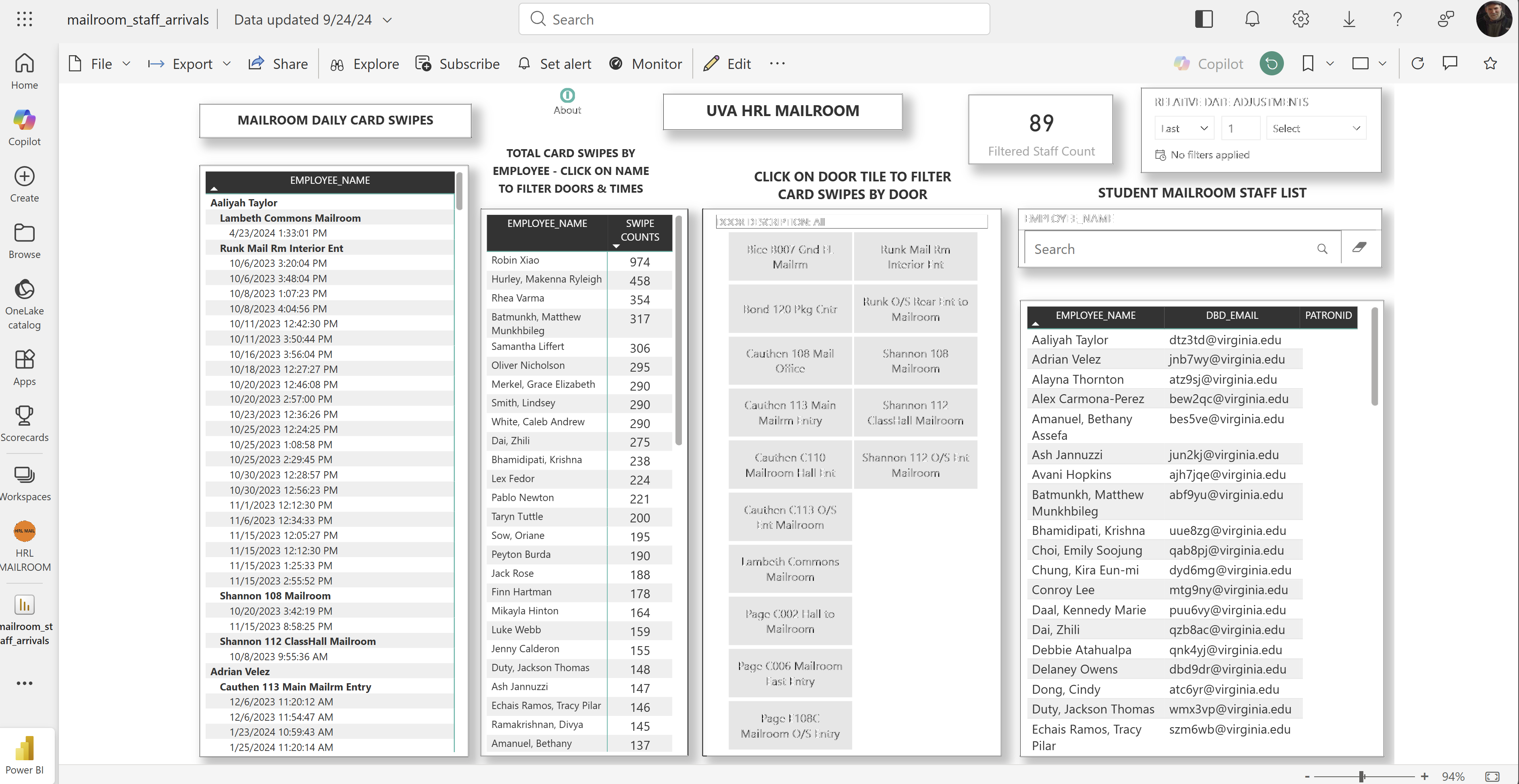The image size is (1519, 784).
Task: Open HRL MAILROOM workspace
Action: tap(24, 546)
